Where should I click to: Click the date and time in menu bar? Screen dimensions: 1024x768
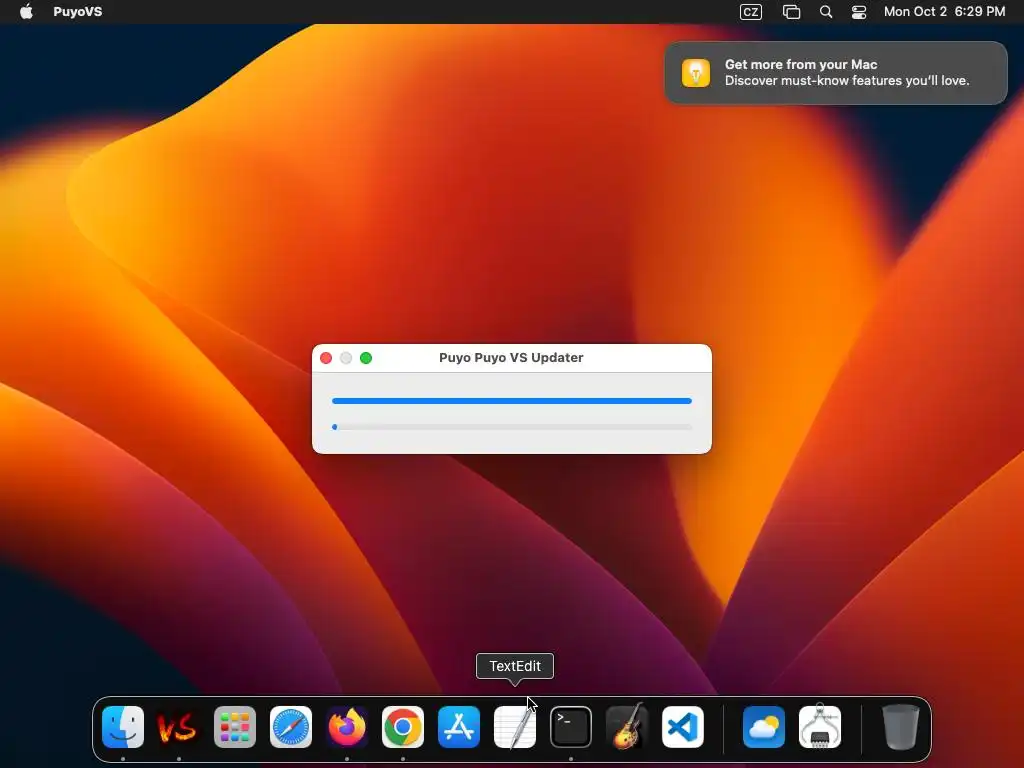(944, 12)
